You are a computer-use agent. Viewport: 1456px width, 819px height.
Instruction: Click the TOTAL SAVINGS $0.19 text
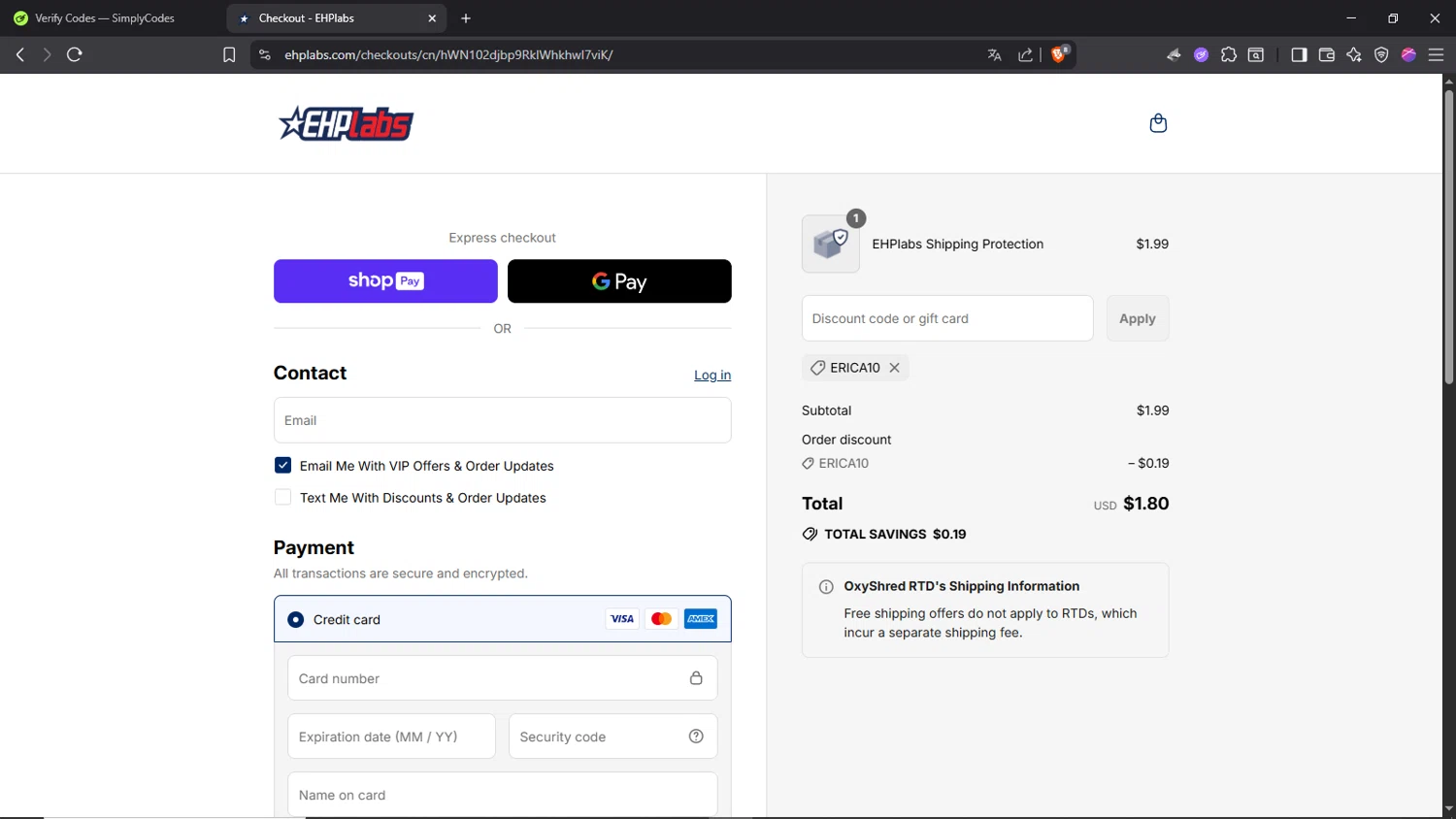coord(895,535)
